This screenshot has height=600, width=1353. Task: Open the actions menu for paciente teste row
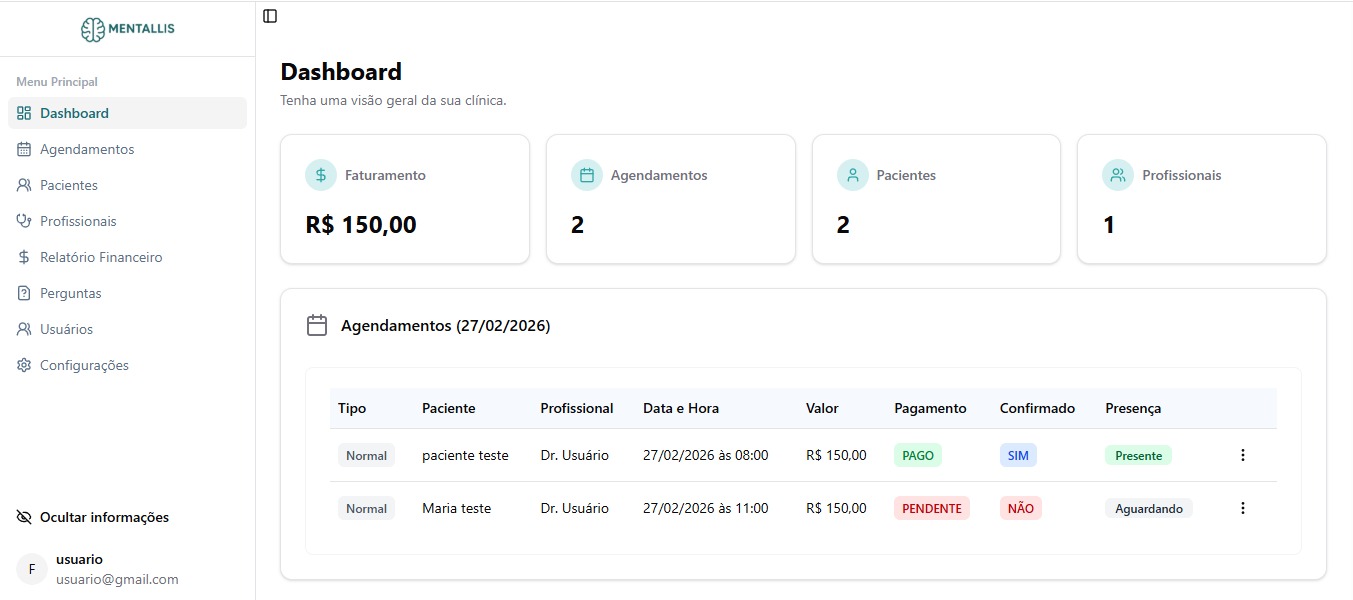tap(1242, 454)
